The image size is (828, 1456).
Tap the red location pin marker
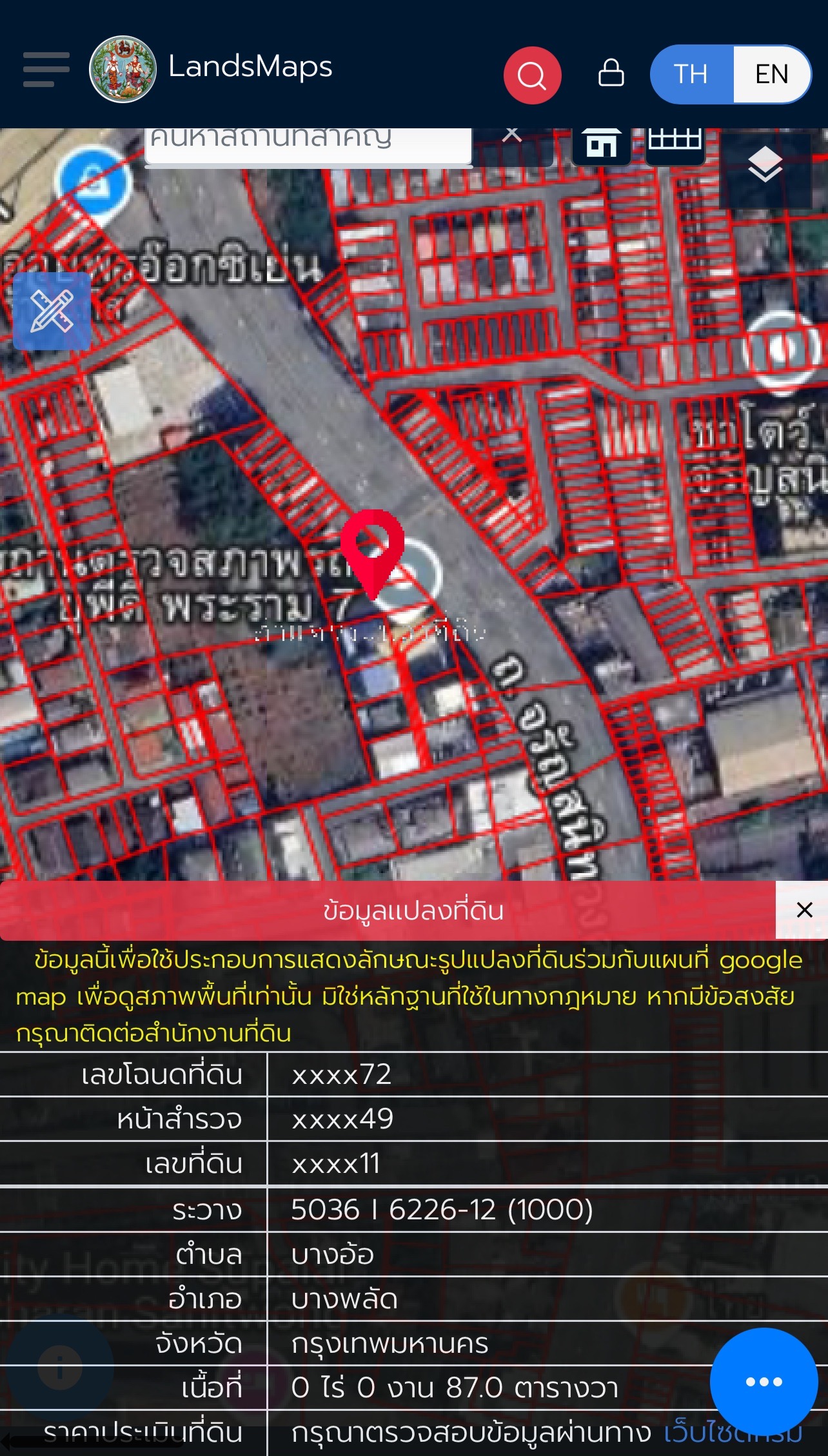coord(372,553)
